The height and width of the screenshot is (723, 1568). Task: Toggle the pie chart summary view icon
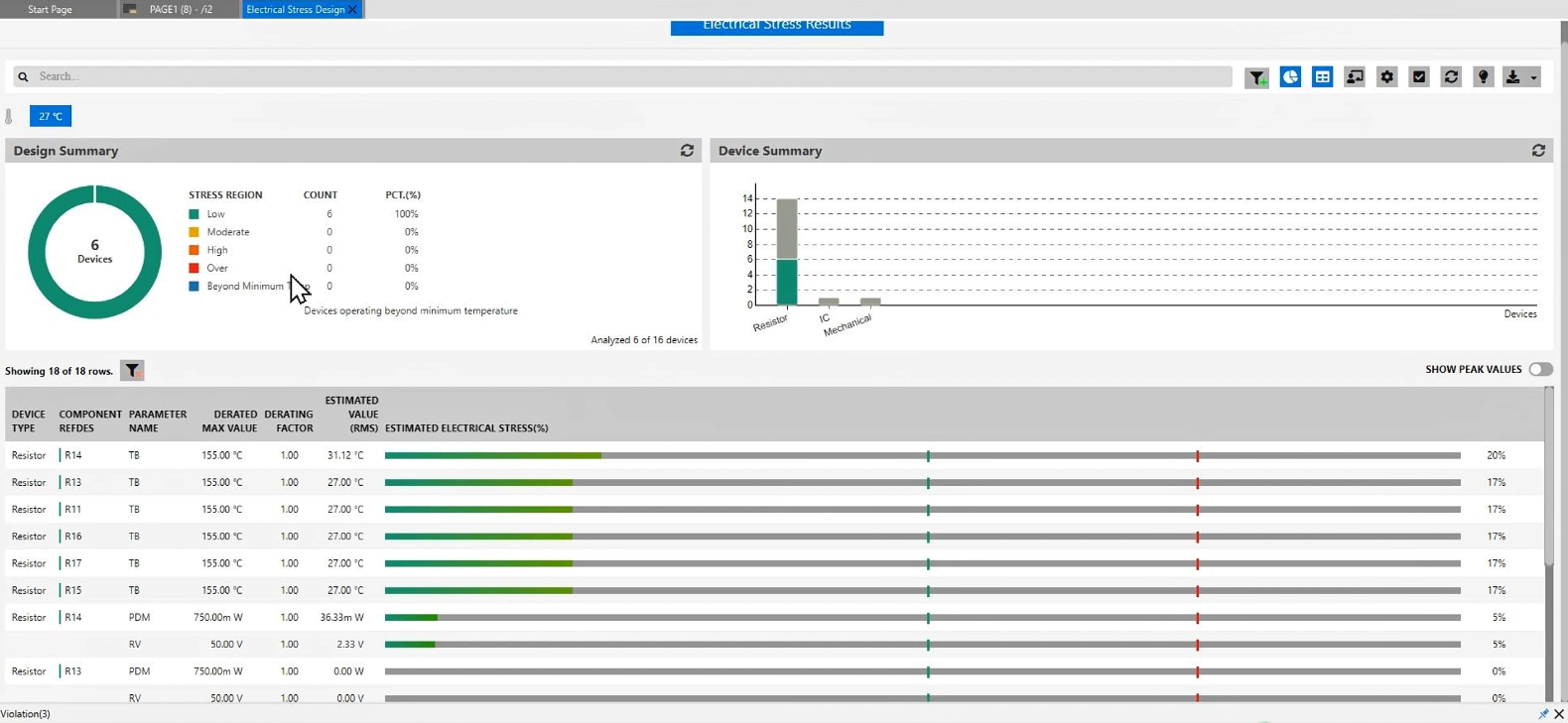1290,76
